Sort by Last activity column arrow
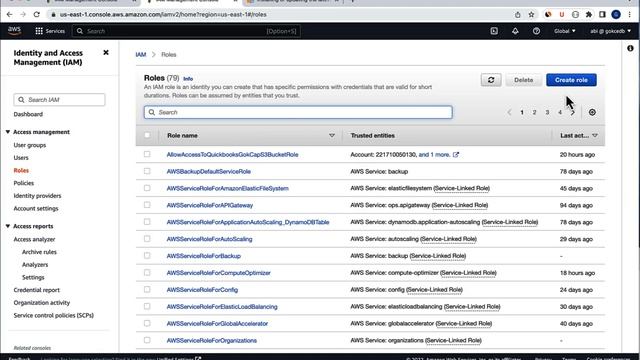The image size is (640, 360). pos(595,136)
